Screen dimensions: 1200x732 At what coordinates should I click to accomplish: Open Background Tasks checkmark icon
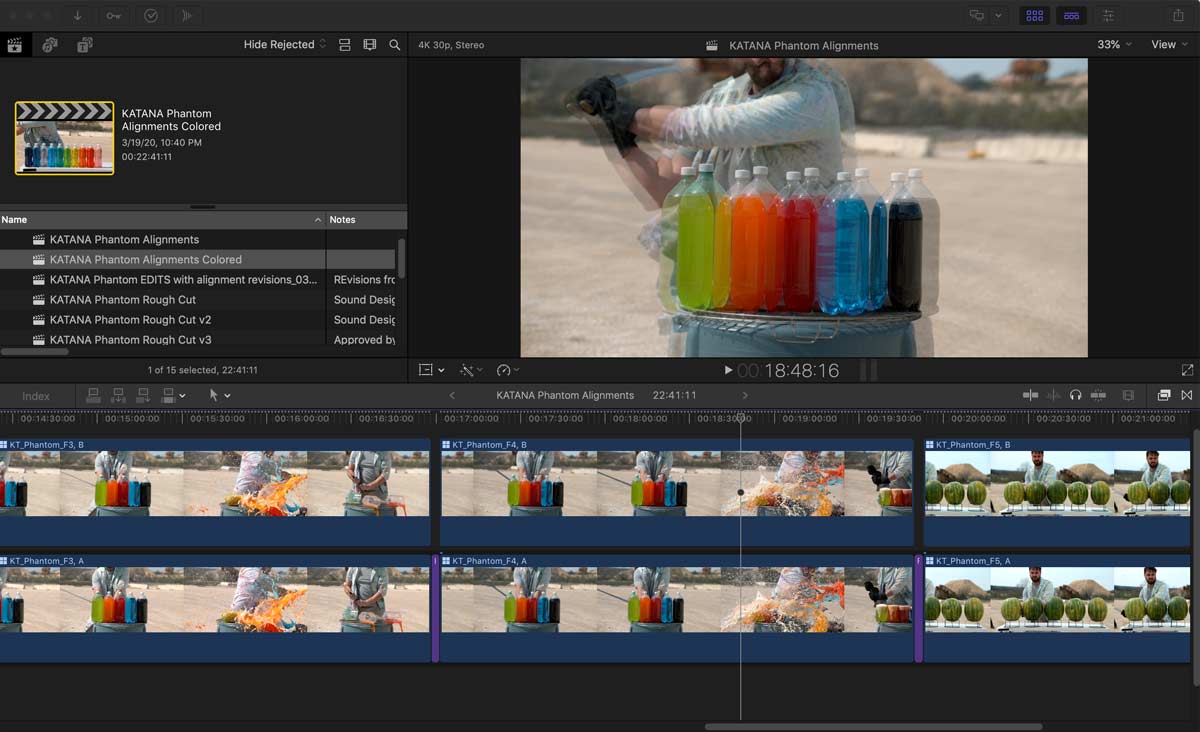(x=150, y=15)
